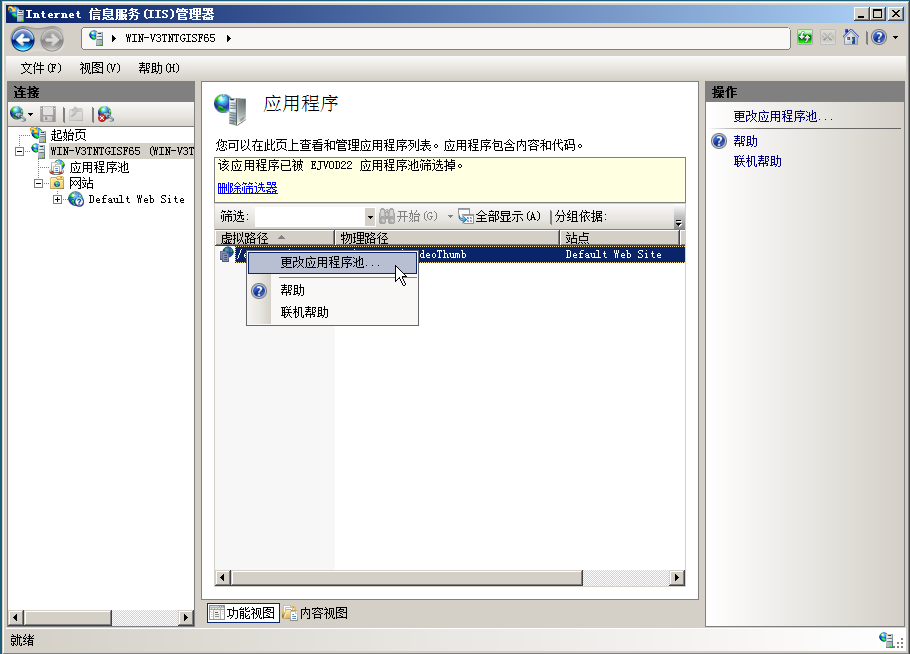Click the 起始页 icon in the tree
910x654 pixels.
point(38,135)
